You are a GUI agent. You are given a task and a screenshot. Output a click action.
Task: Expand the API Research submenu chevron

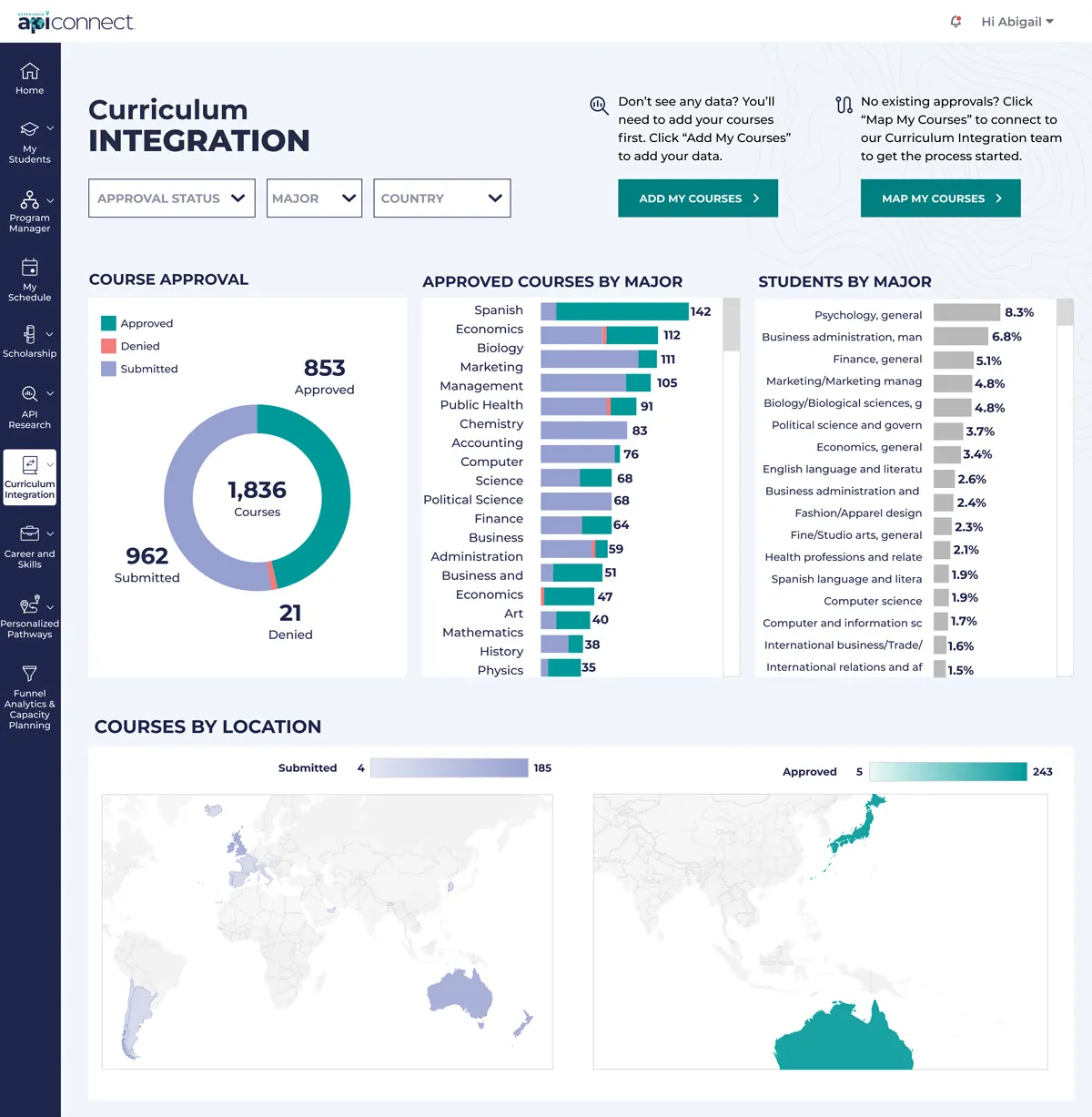click(x=50, y=393)
